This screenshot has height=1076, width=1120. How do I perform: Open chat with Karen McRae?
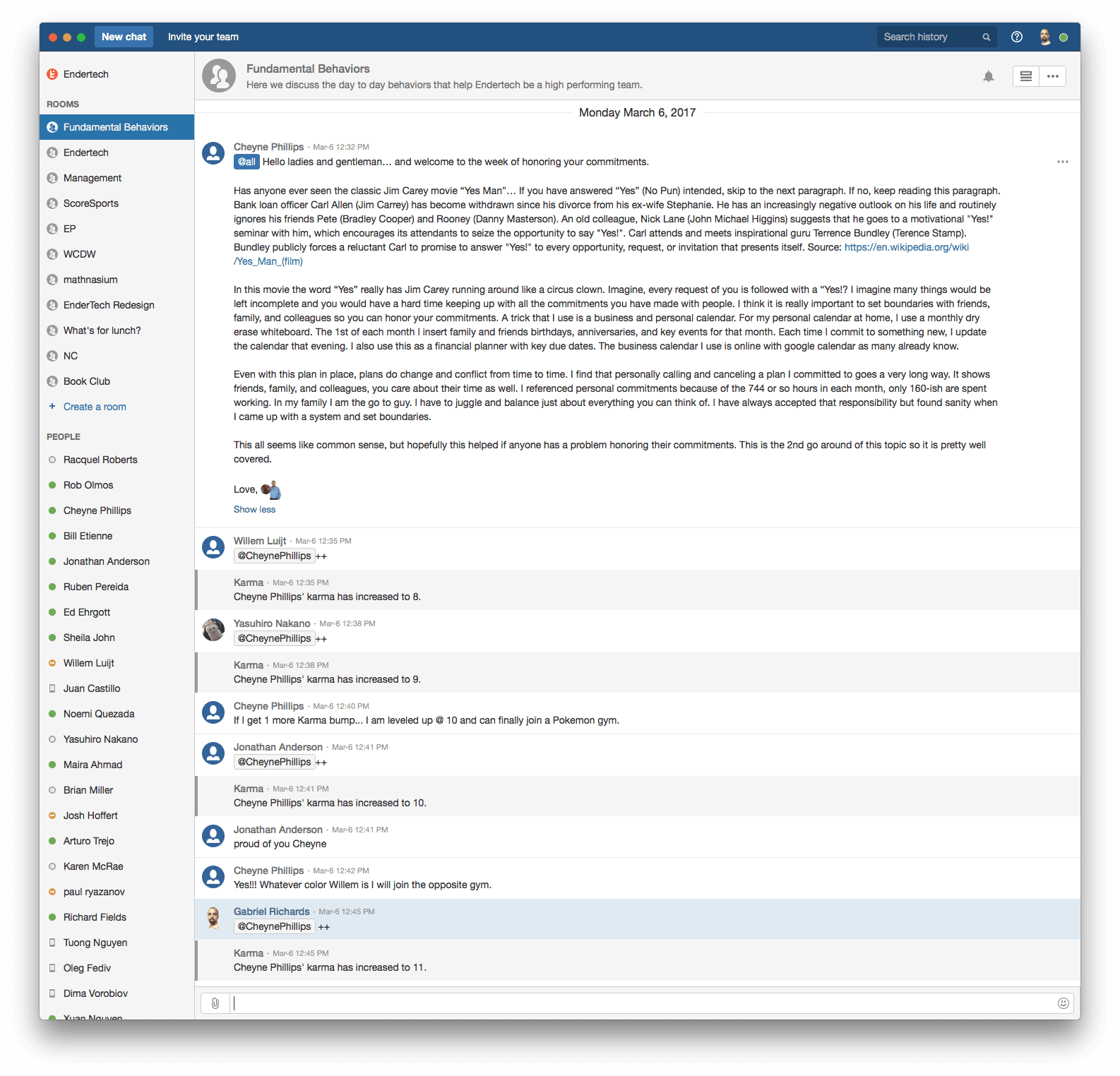click(x=117, y=866)
